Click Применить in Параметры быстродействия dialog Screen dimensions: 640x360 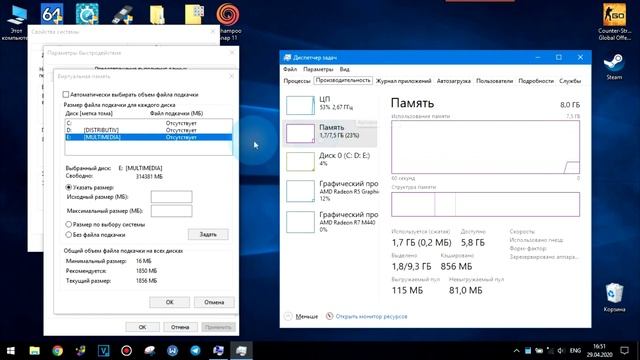[218, 327]
